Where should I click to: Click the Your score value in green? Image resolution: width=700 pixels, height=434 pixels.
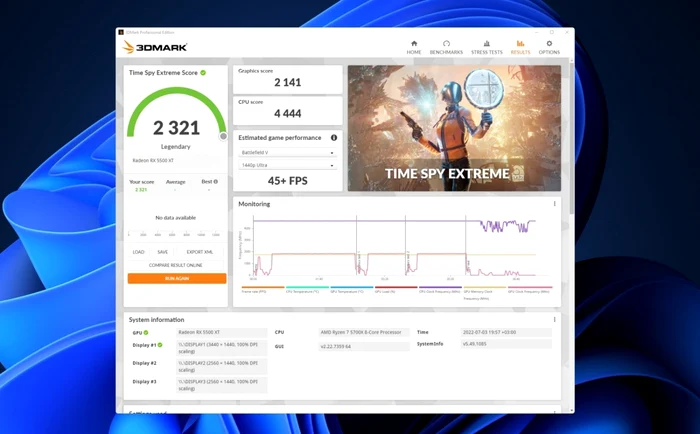(x=141, y=190)
